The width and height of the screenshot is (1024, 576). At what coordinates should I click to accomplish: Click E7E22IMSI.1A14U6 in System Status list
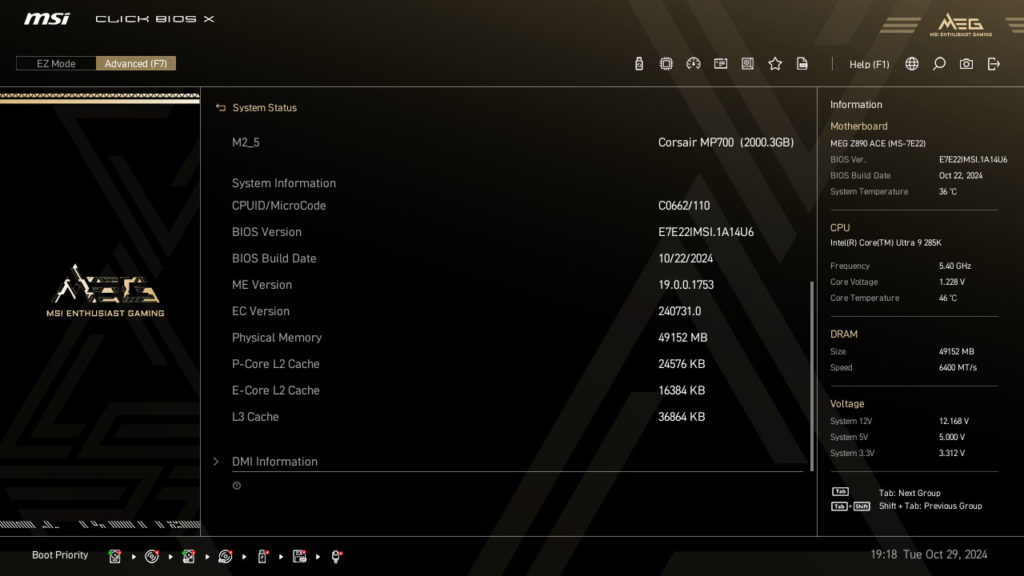(x=706, y=232)
